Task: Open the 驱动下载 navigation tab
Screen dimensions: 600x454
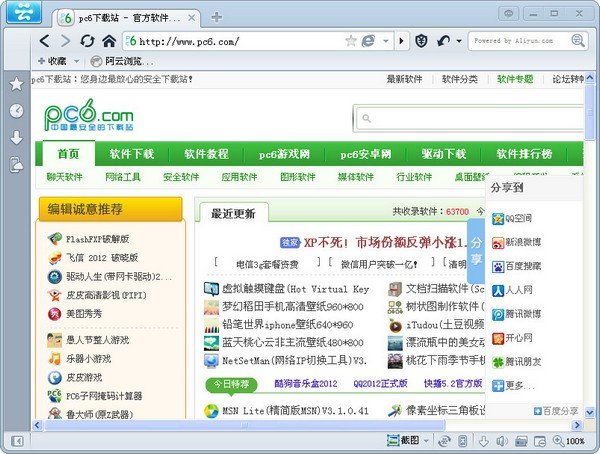Action: click(x=443, y=154)
